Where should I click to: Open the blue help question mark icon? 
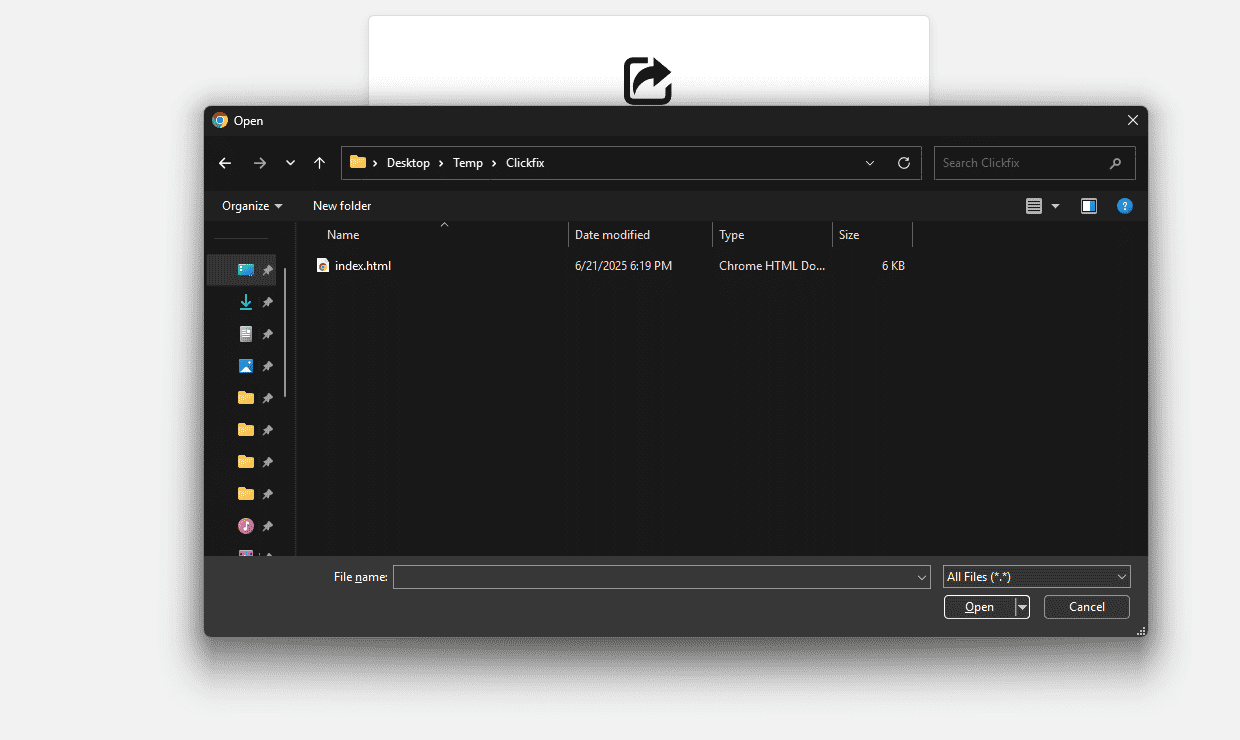click(x=1125, y=206)
